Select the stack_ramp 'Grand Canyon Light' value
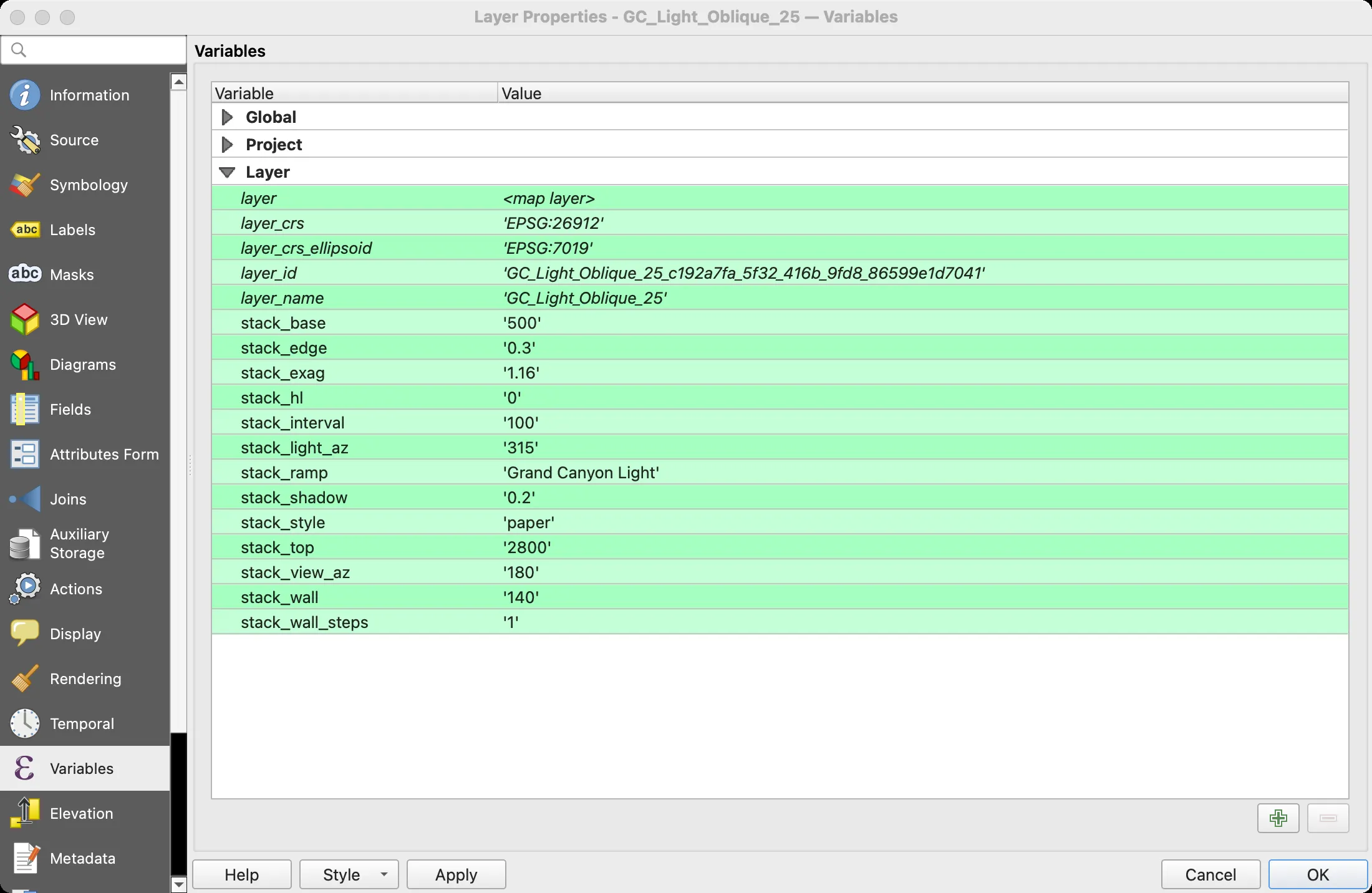This screenshot has height=893, width=1372. 581,473
